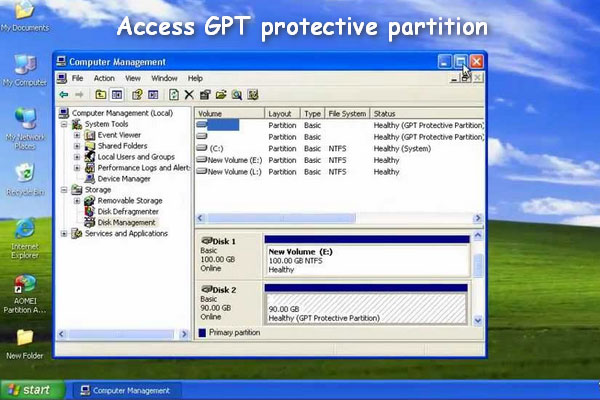
Task: Open the Window menu
Action: coord(164,78)
